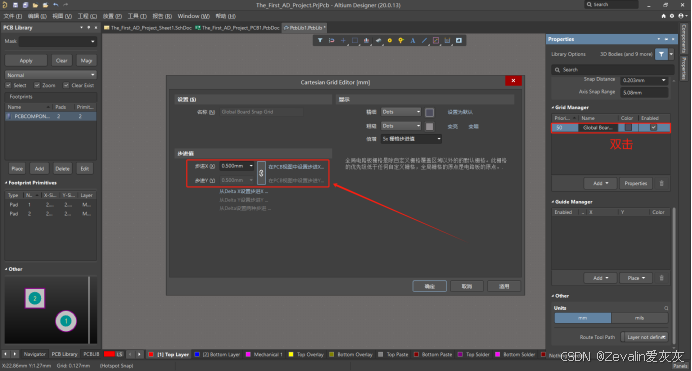Open the Route Tool Path layer dropdown
Image resolution: width=692 pixels, height=371 pixels.
tap(645, 337)
